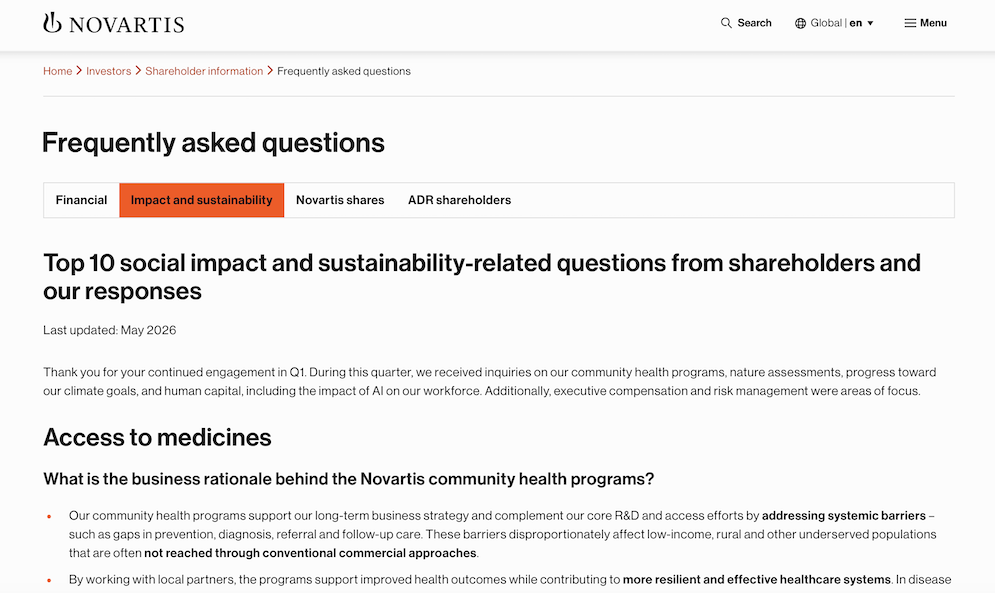Open the ADR shareholders tab
Image resolution: width=995 pixels, height=593 pixels.
tap(459, 200)
